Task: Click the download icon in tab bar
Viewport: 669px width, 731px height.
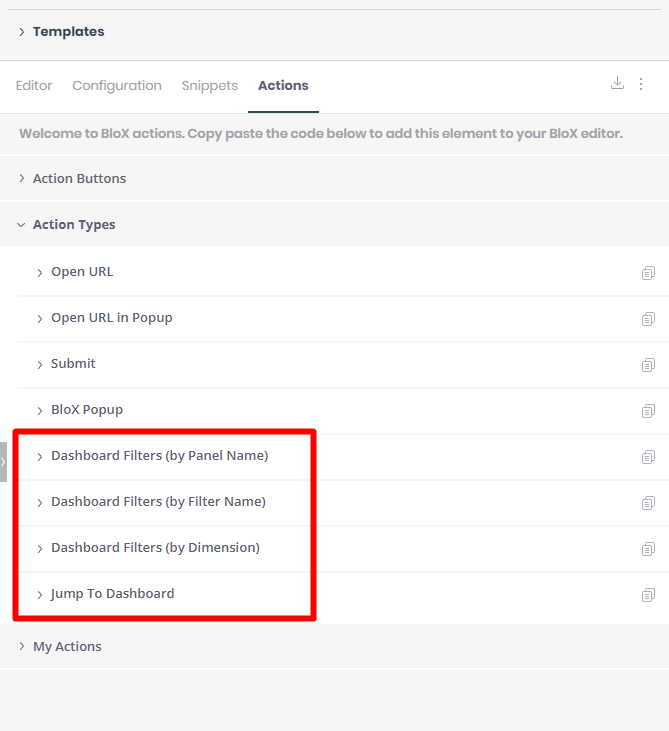Action: [x=617, y=83]
